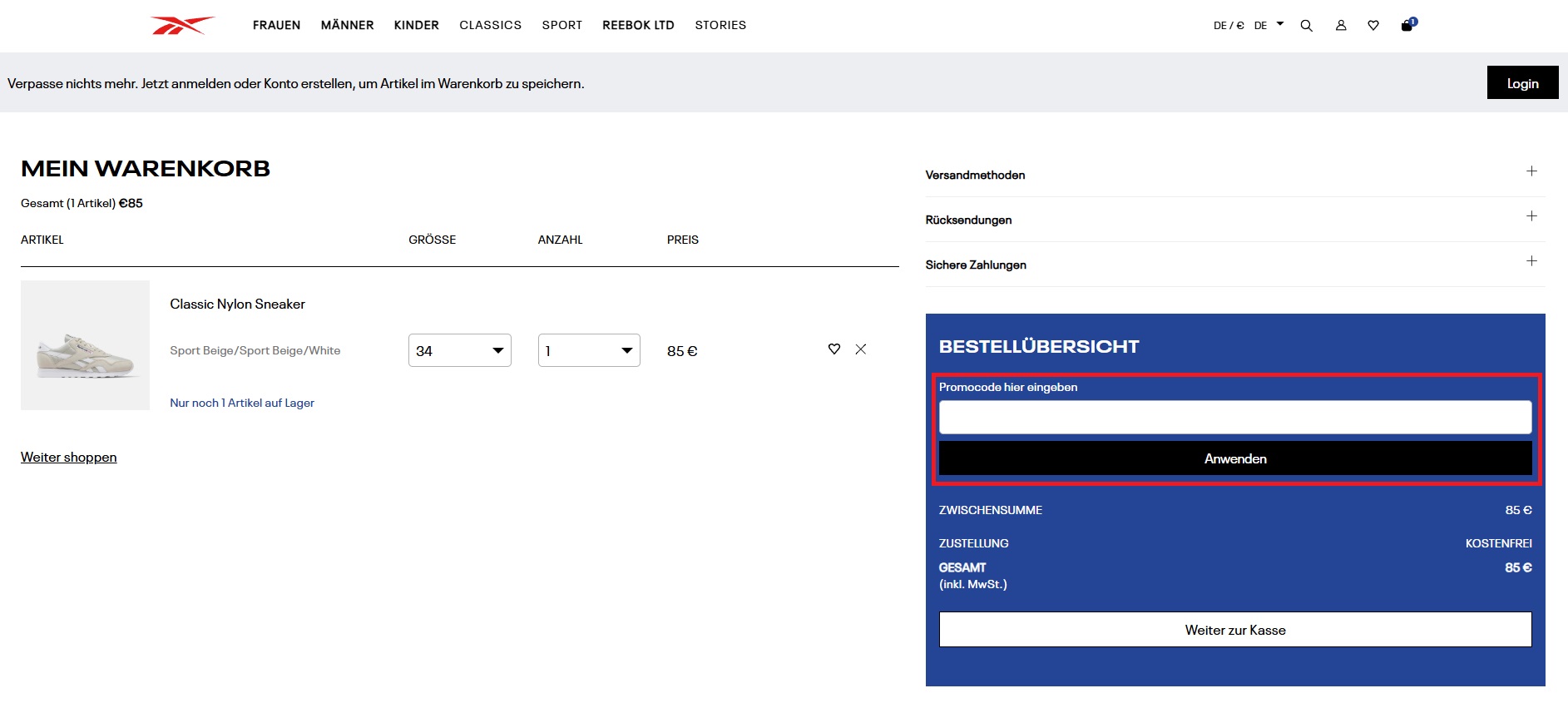Proceed with Weiter zur Kasse button
Screen dimensions: 1568x703
(x=1235, y=630)
